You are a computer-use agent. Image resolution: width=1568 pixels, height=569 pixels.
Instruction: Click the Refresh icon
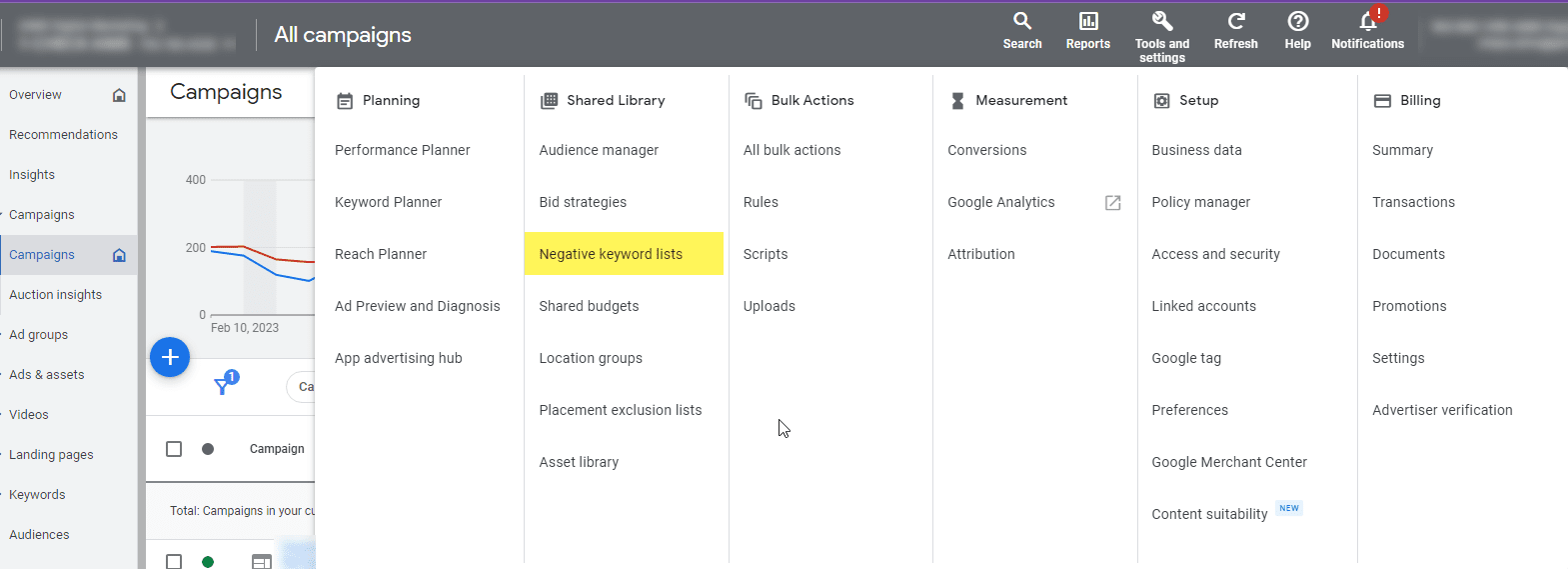click(1236, 21)
